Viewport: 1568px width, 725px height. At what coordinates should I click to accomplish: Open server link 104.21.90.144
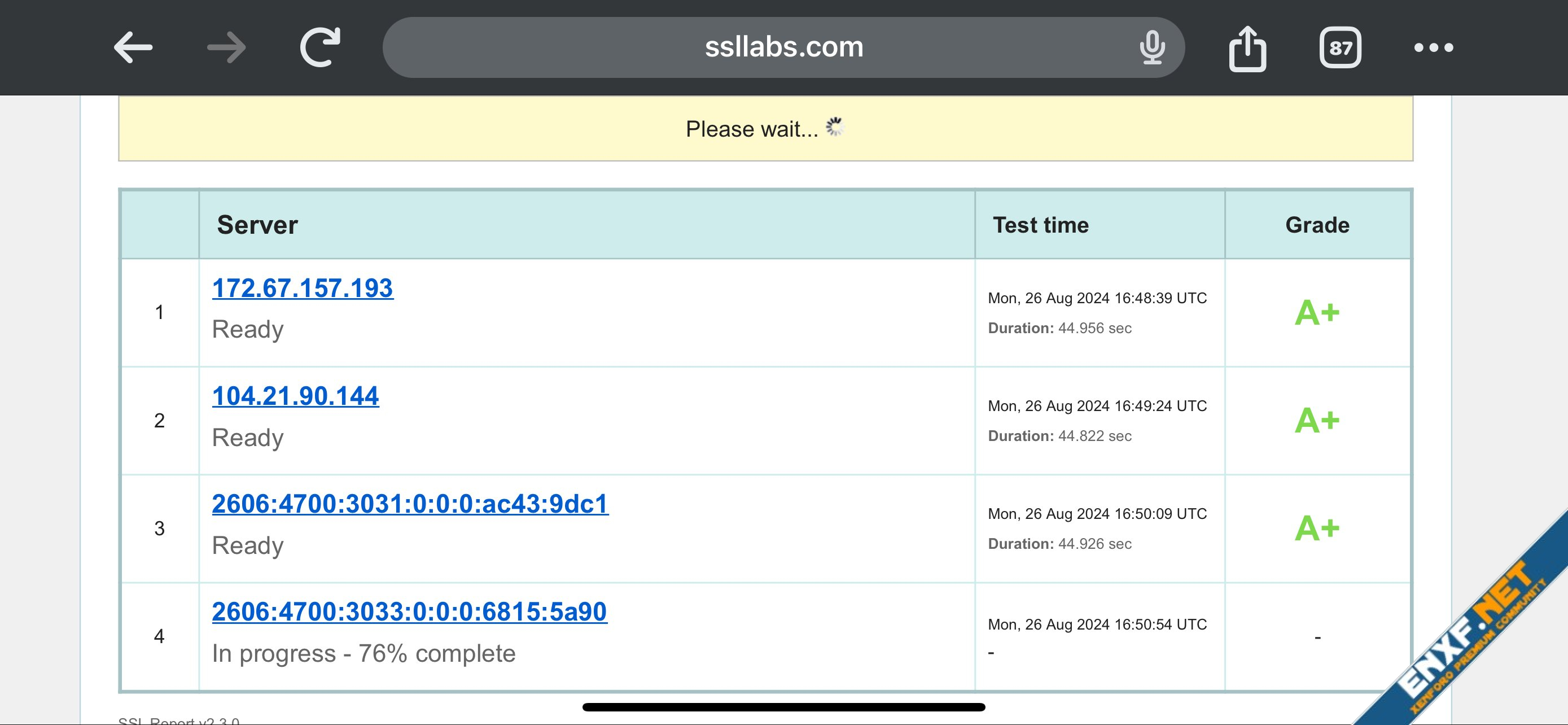coord(295,396)
